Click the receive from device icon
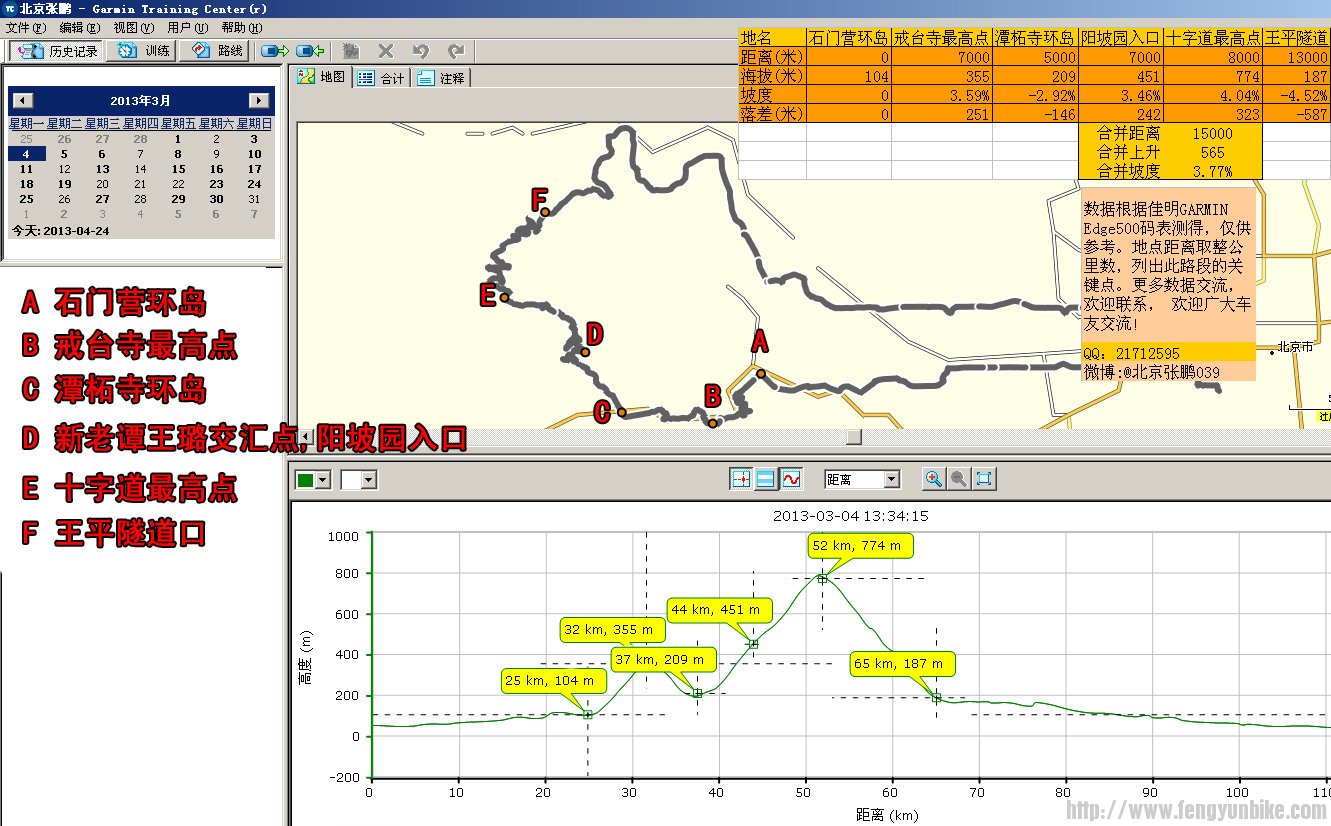The height and width of the screenshot is (826, 1331). [310, 50]
